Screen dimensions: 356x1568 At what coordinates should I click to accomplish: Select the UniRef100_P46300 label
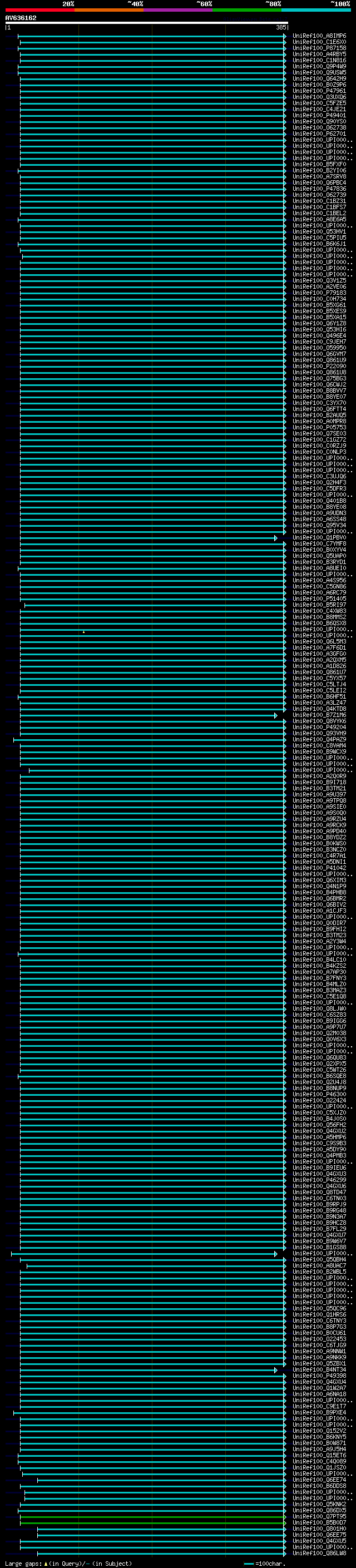coord(319,1095)
